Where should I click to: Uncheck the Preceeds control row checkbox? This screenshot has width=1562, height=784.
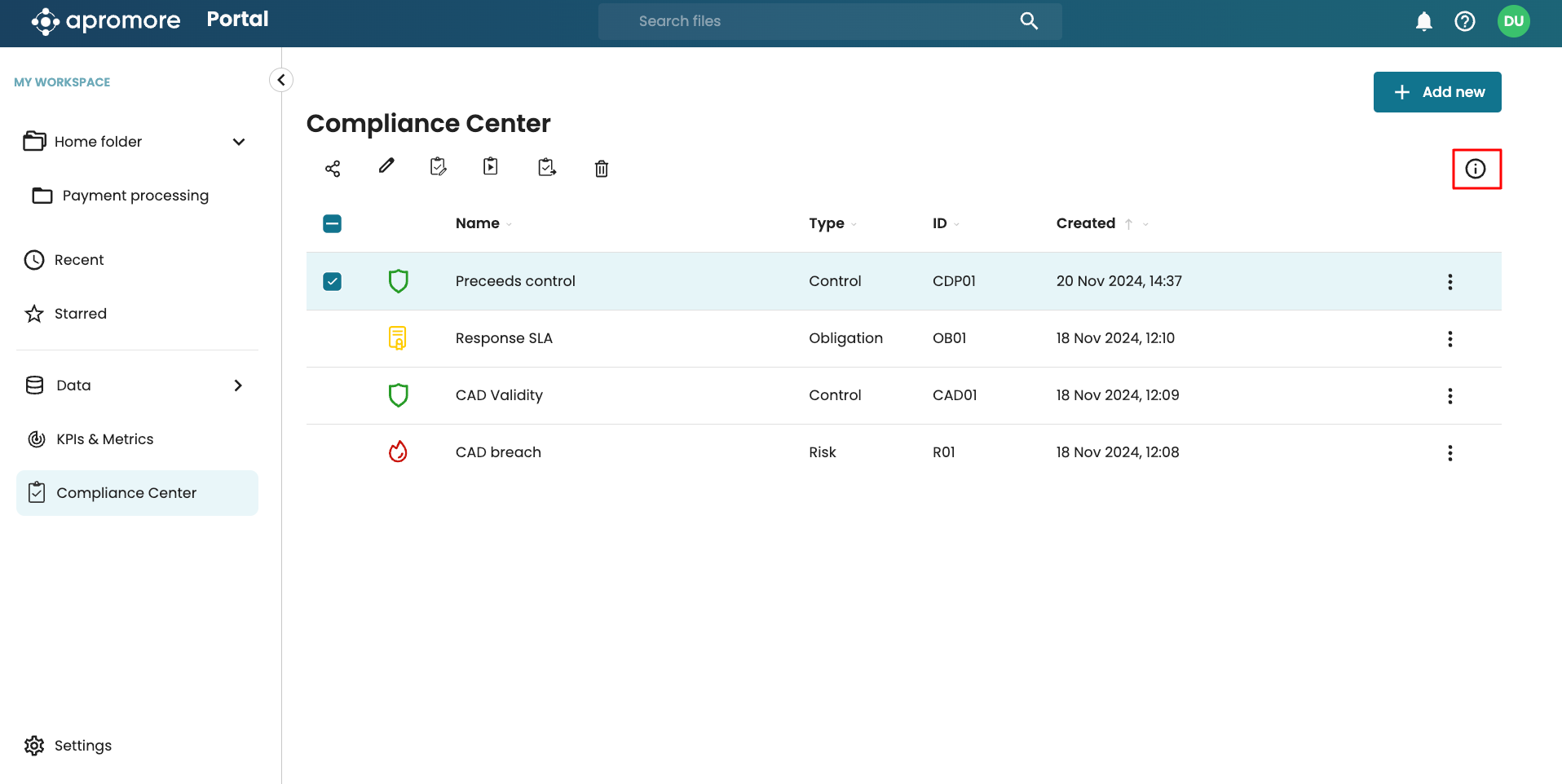click(x=333, y=281)
